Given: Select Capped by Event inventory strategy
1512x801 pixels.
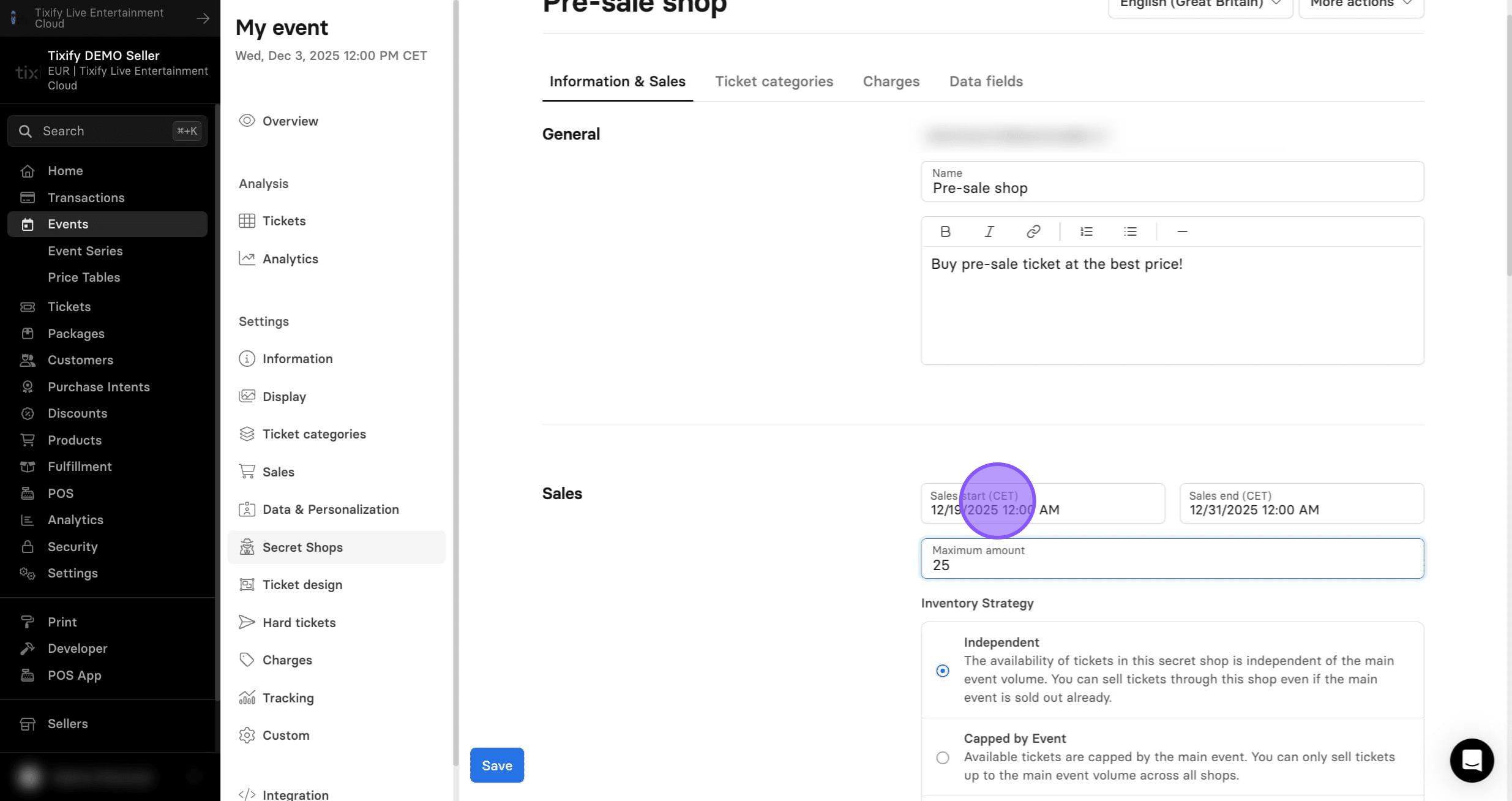Looking at the screenshot, I should coord(943,758).
